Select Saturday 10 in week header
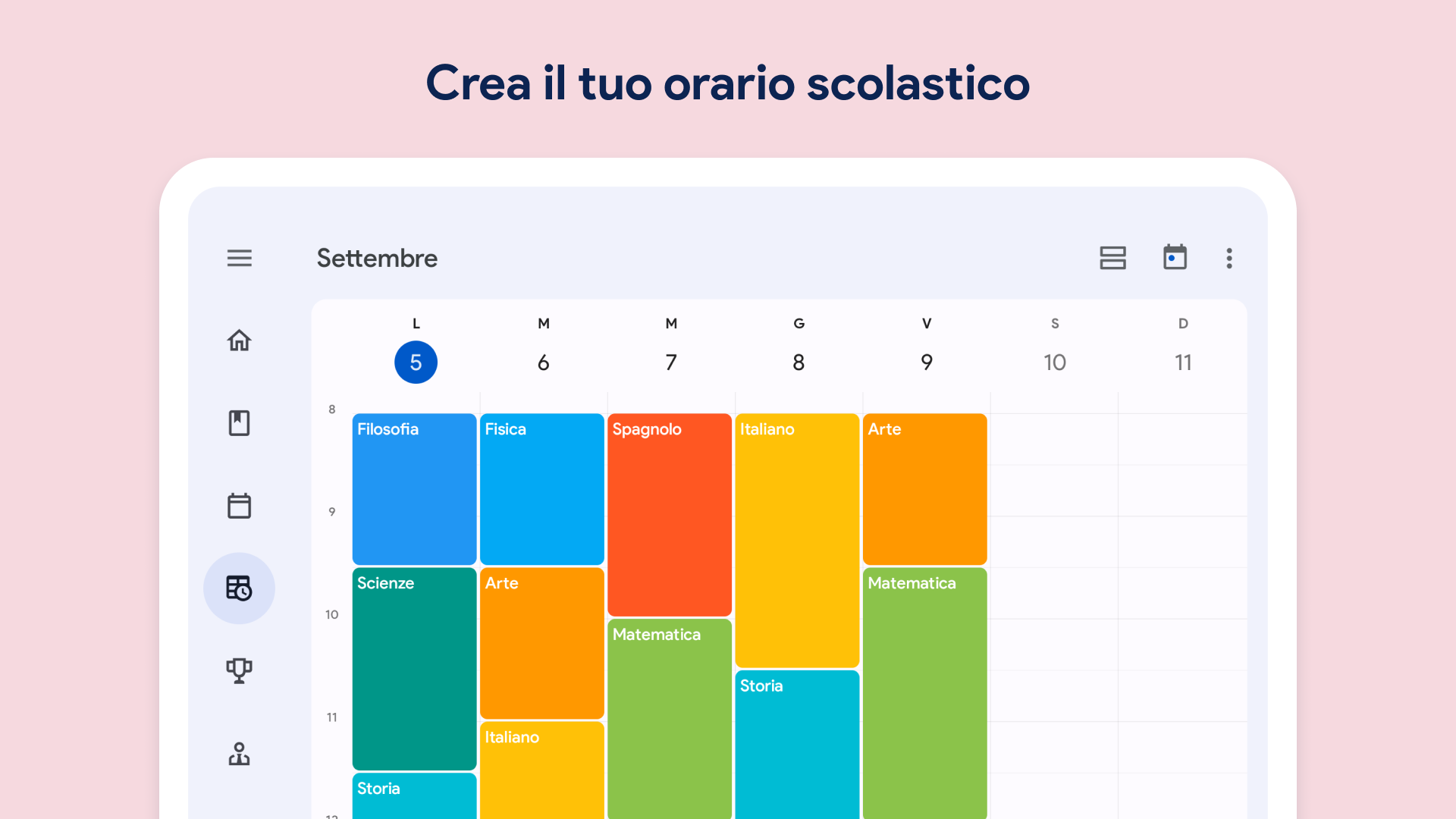Screen dimensions: 1456x819 [x=1054, y=362]
